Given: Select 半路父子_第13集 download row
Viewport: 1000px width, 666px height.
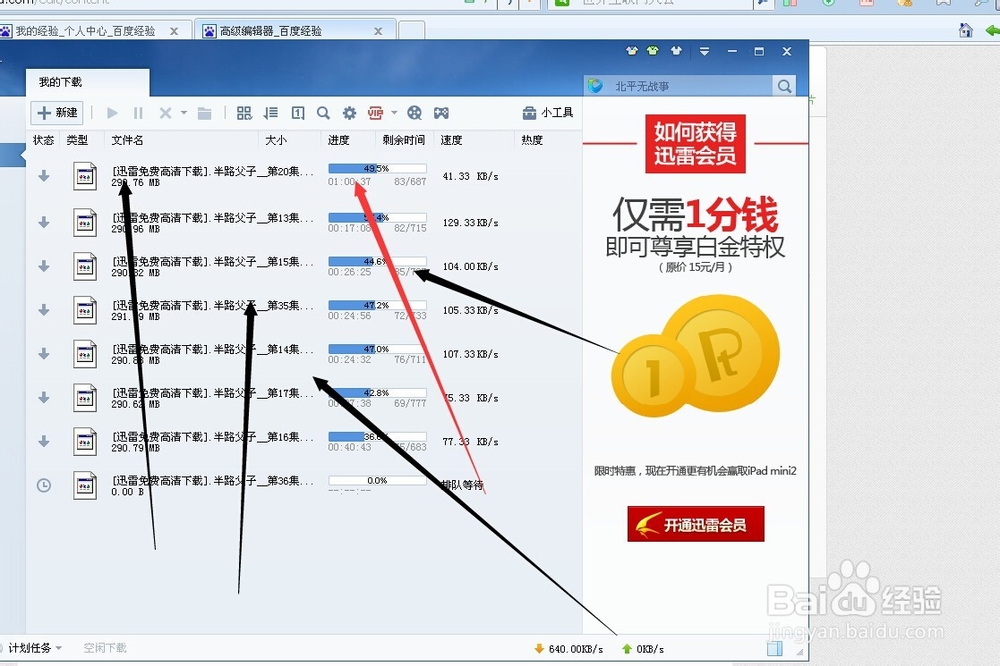Looking at the screenshot, I should click(x=304, y=223).
